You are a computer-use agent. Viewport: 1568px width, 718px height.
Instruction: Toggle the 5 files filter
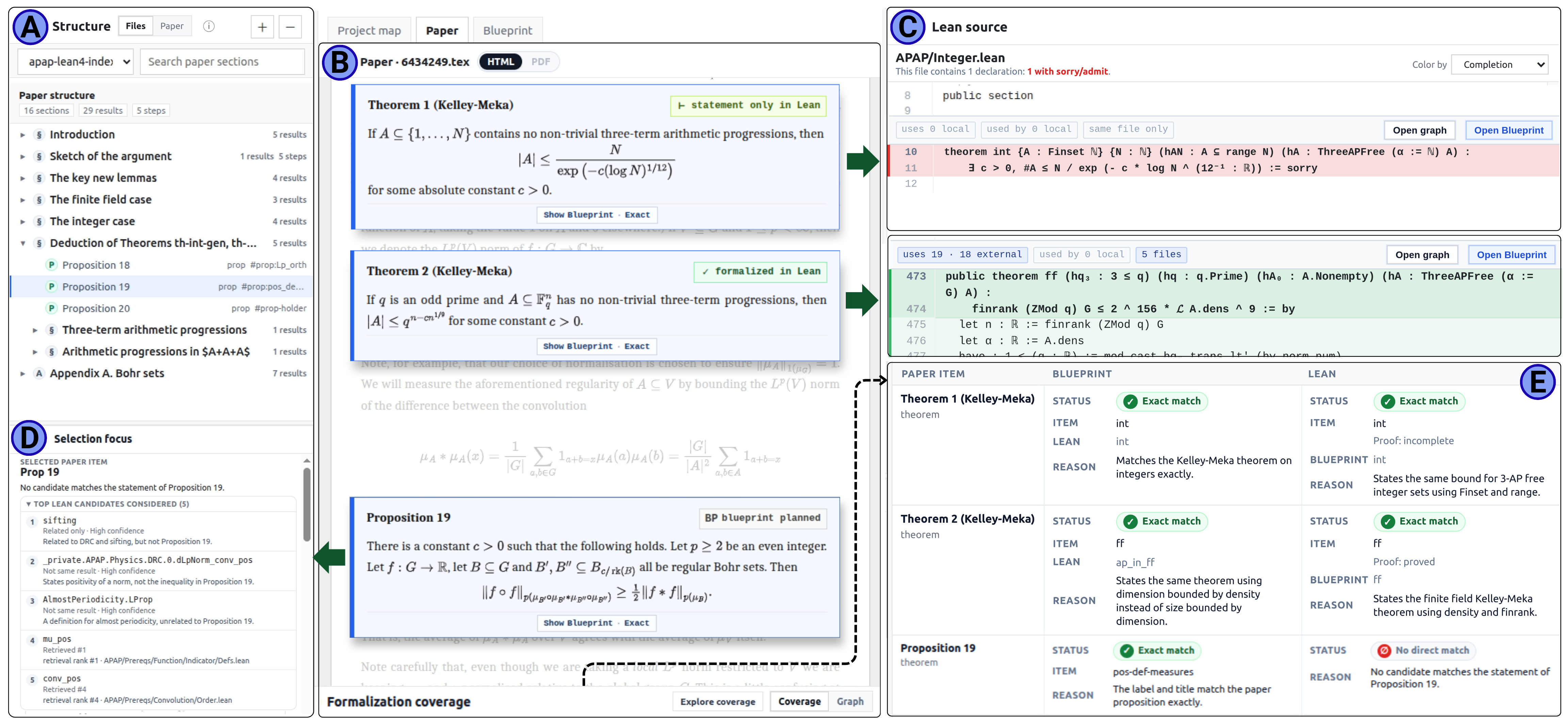[x=1161, y=254]
